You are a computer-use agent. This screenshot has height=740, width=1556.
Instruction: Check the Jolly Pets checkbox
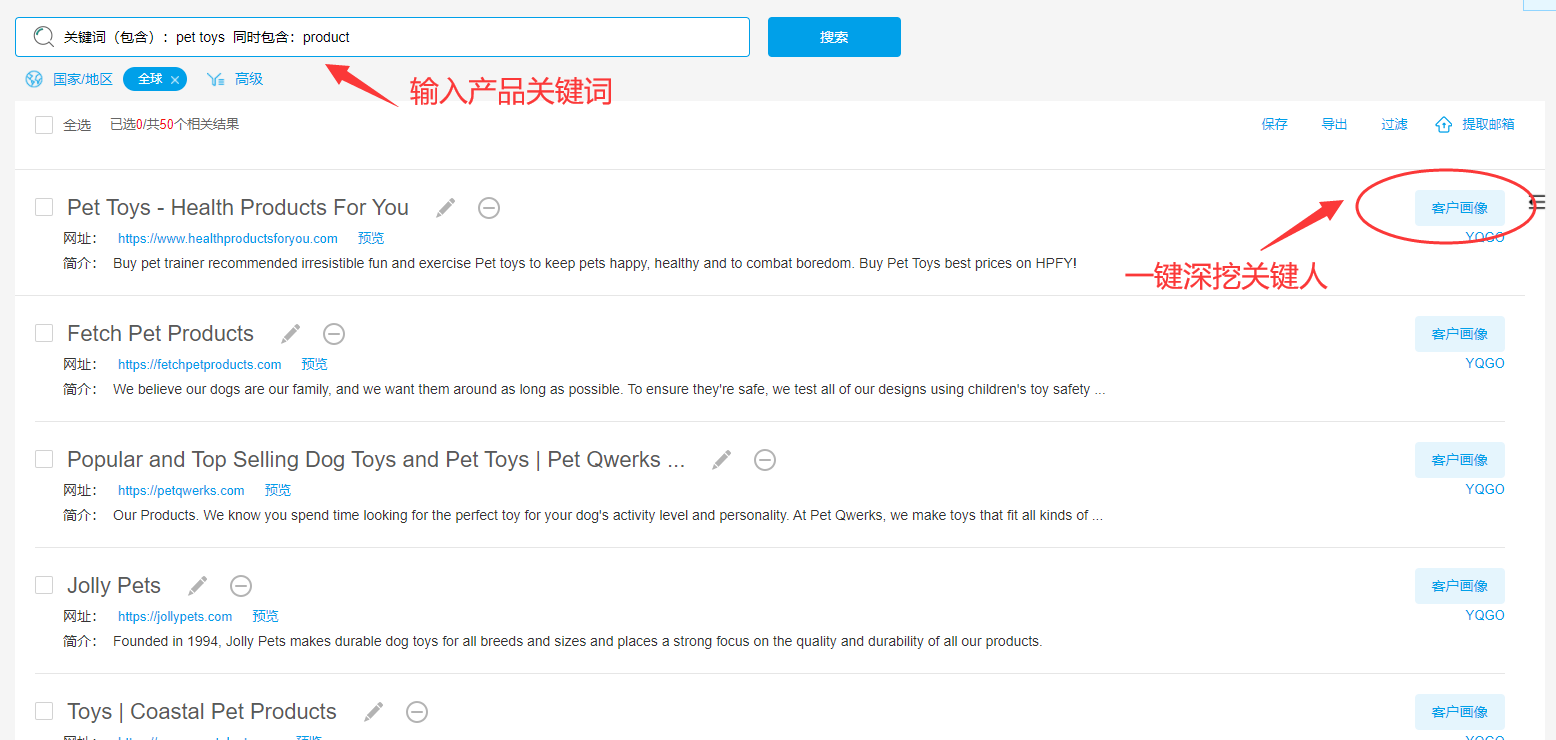[44, 585]
